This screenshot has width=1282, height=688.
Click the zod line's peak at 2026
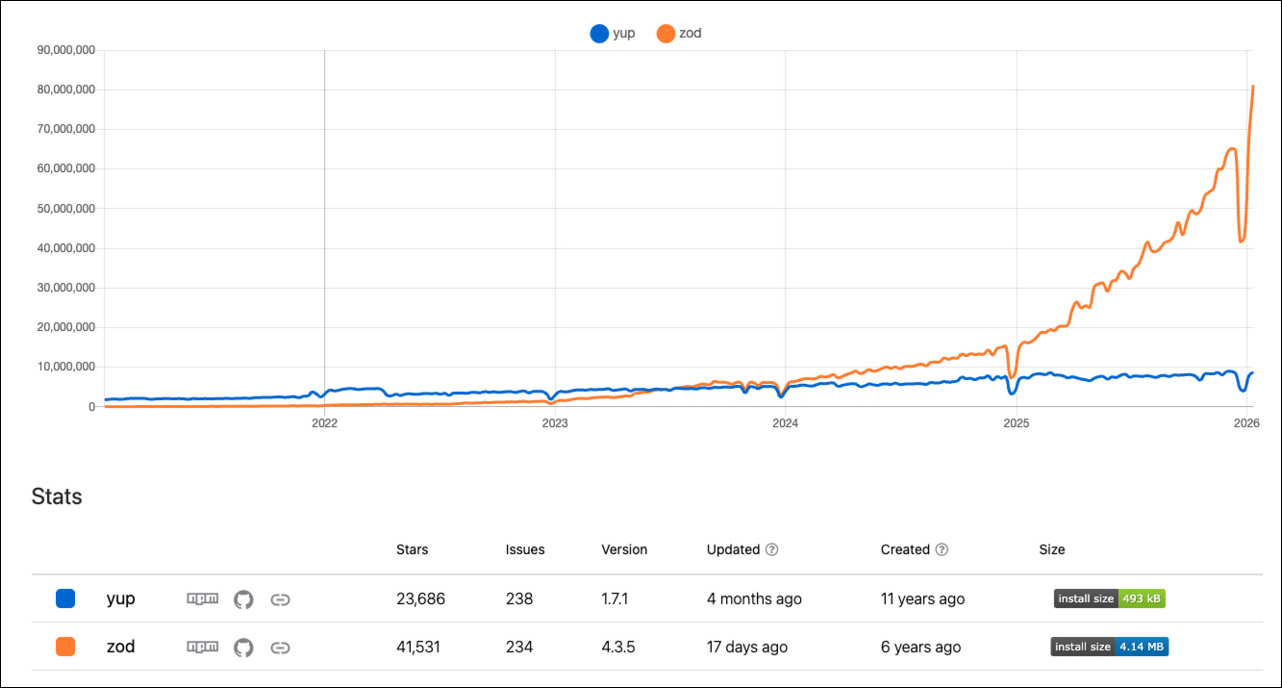coord(1253,86)
